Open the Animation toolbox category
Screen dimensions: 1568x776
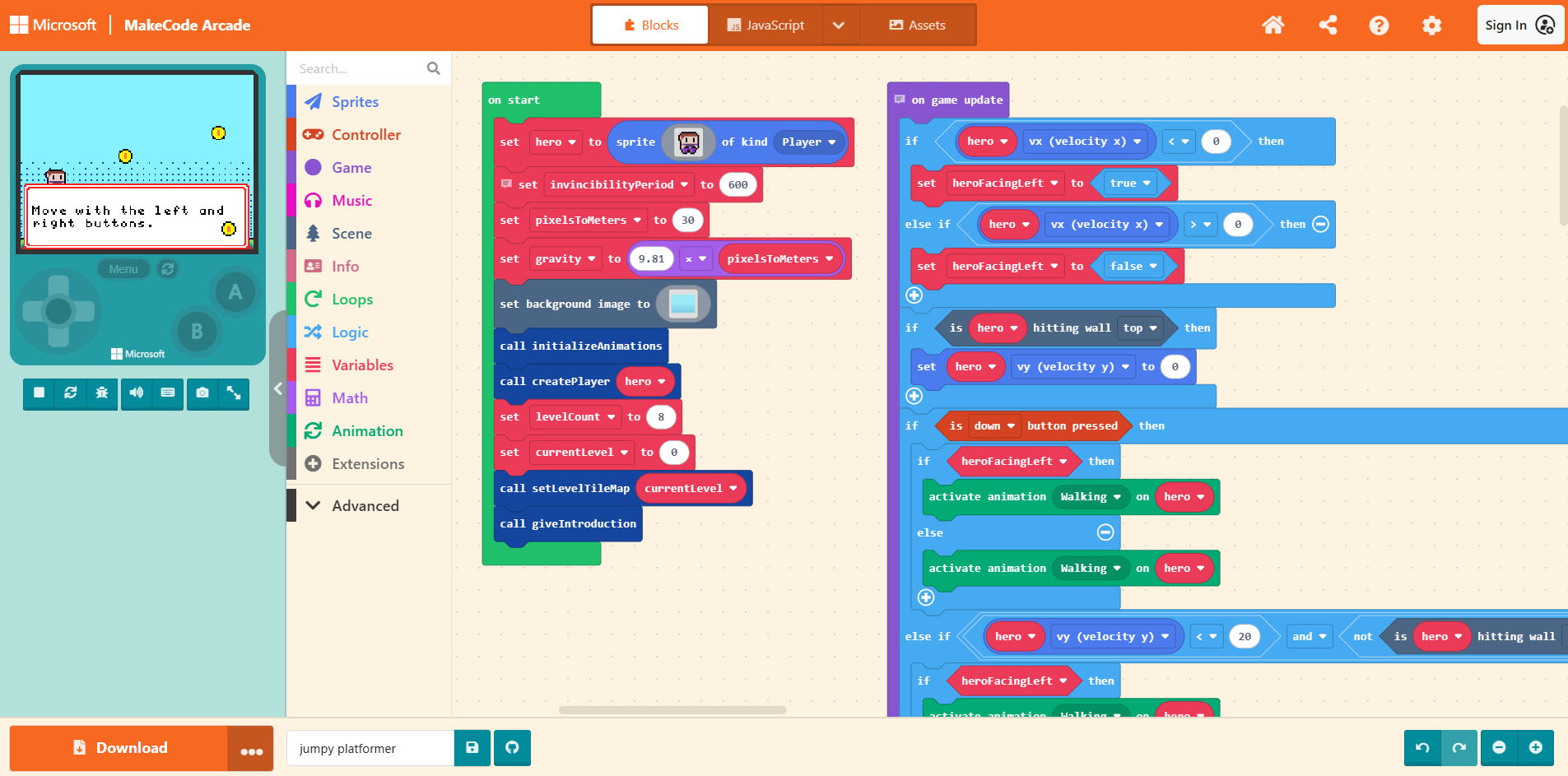click(x=368, y=431)
